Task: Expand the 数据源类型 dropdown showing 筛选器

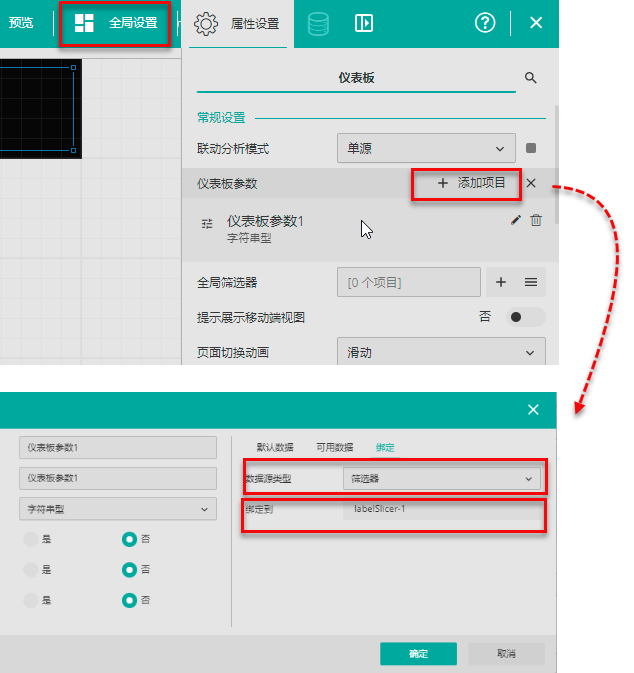Action: point(441,479)
